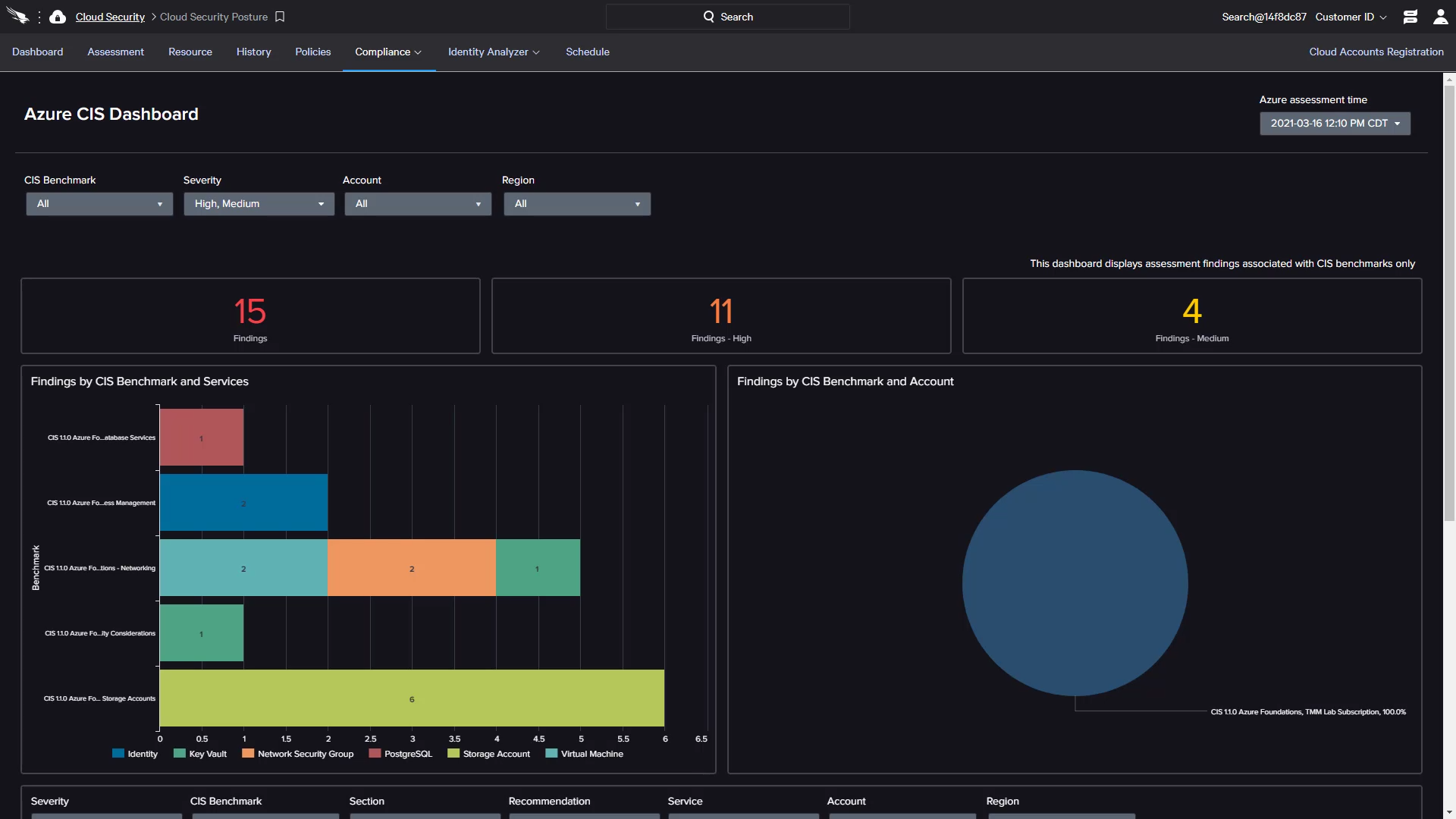
Task: Open the vertical dots menu beside logo
Action: pyautogui.click(x=39, y=17)
